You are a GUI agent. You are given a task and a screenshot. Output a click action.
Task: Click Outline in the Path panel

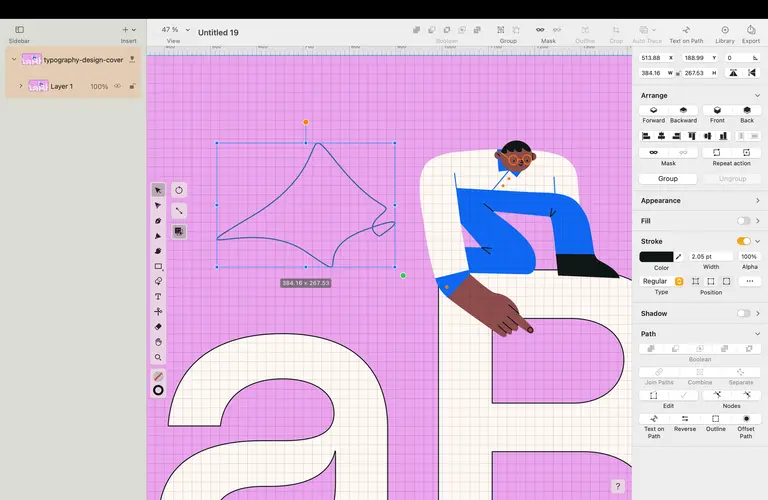[x=716, y=419]
